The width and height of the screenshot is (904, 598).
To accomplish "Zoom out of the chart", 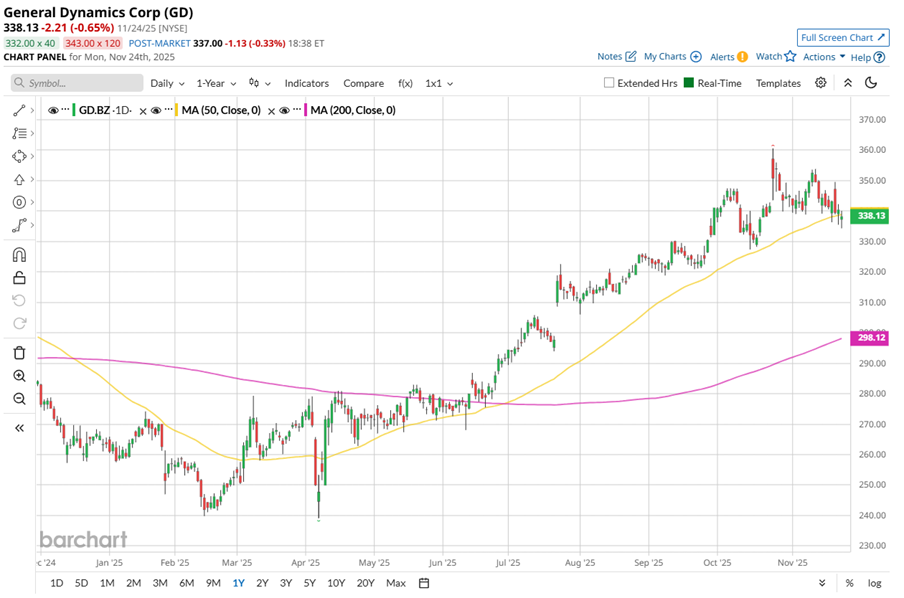I will click(19, 399).
